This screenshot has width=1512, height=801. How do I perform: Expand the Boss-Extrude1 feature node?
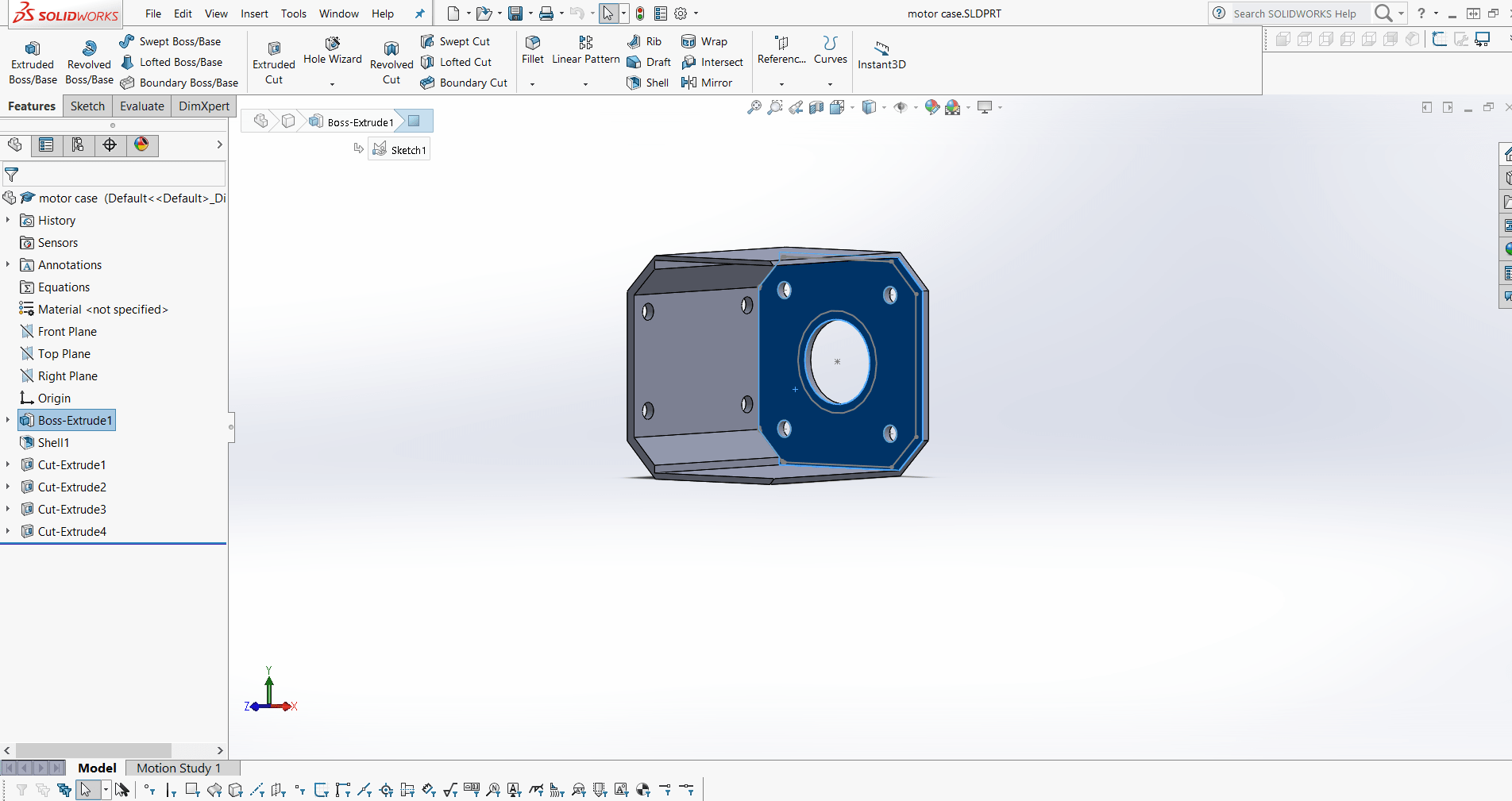pyautogui.click(x=8, y=420)
